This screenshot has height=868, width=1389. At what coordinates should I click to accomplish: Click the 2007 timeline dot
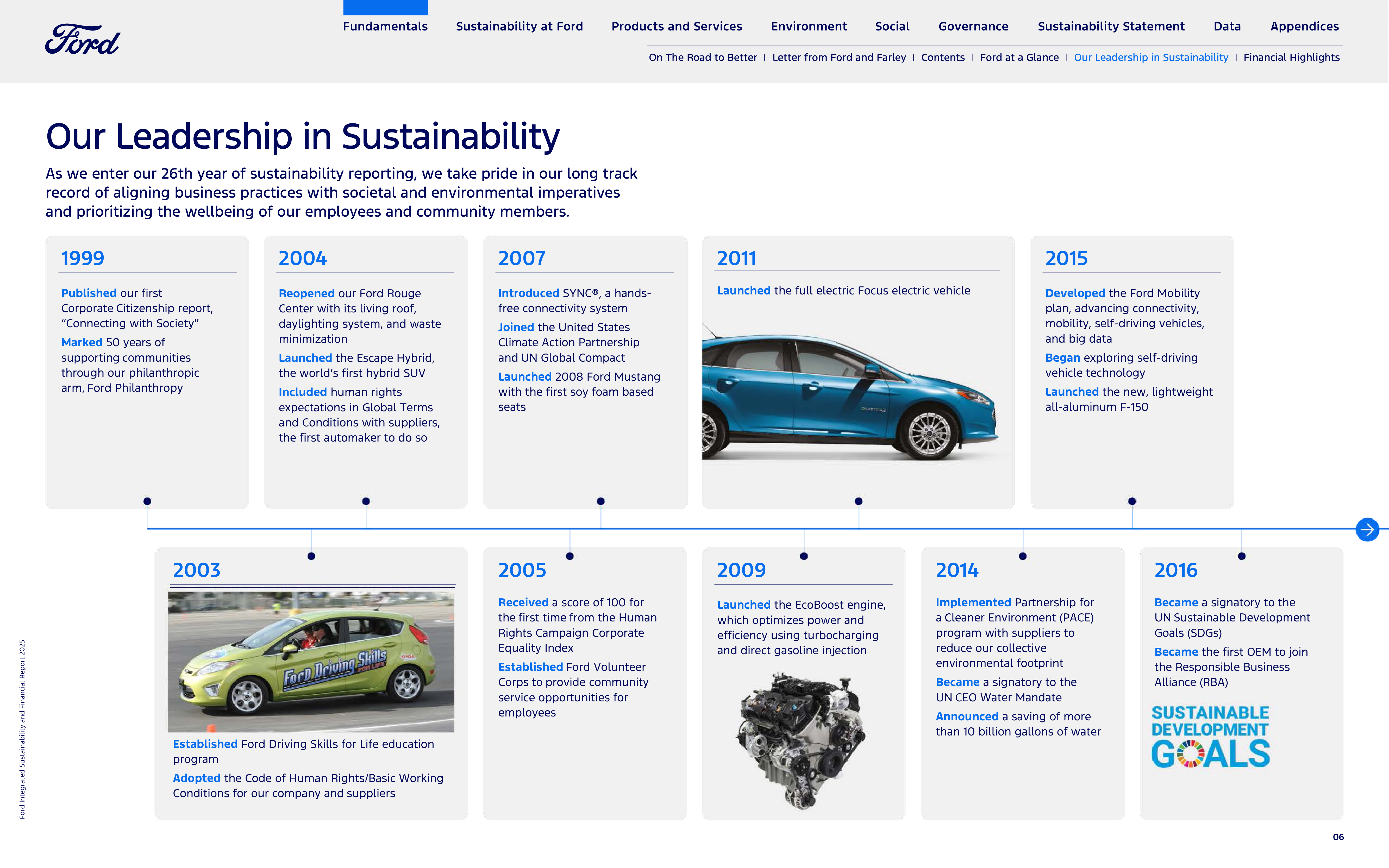click(x=600, y=501)
